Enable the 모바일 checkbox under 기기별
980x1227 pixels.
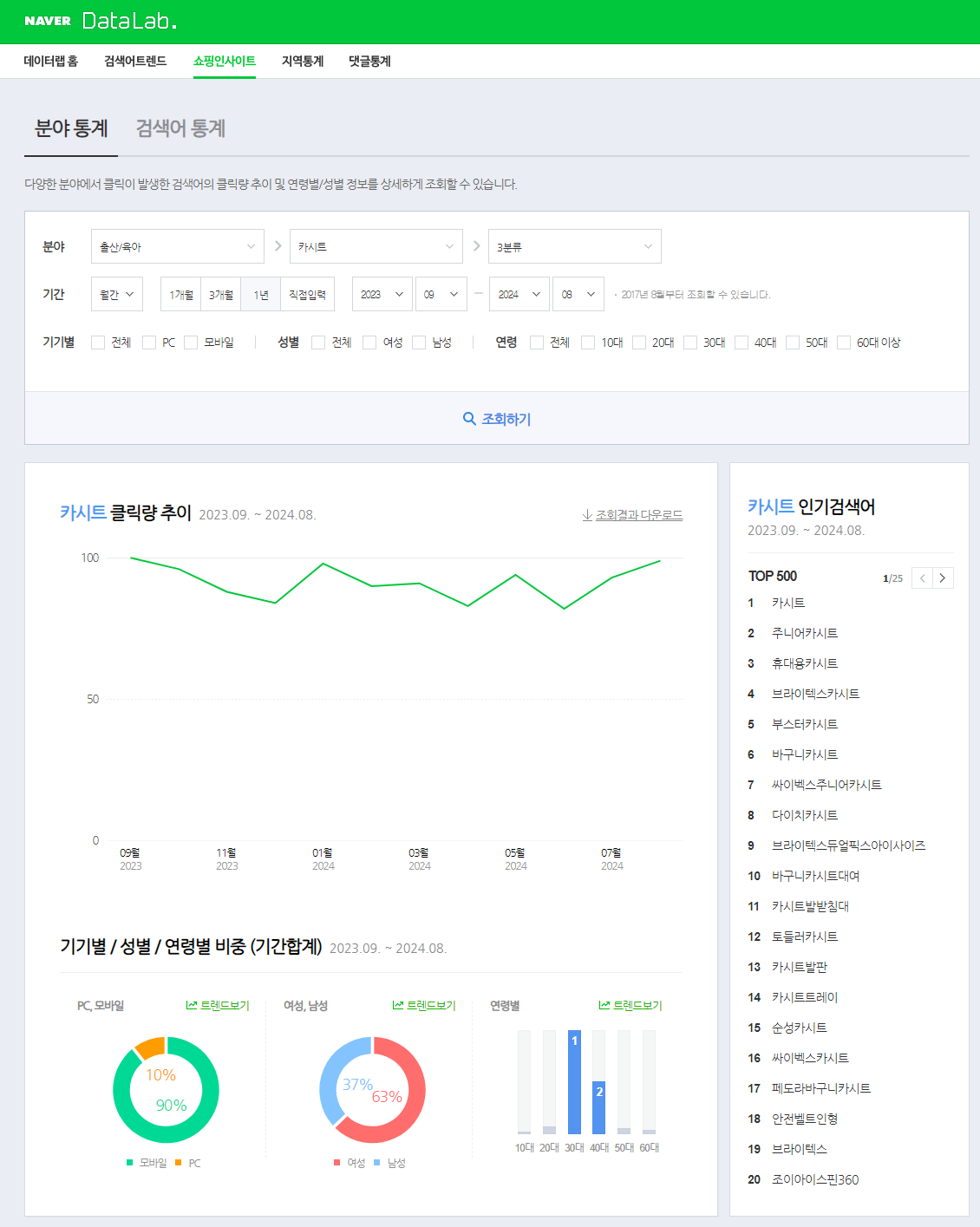click(191, 343)
